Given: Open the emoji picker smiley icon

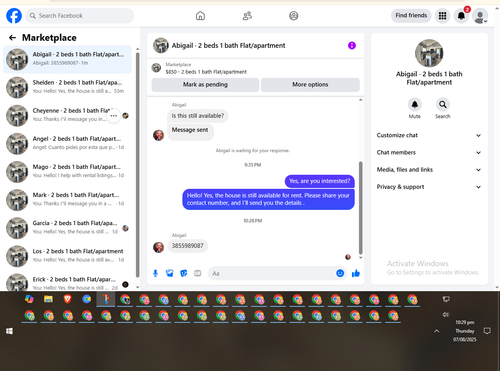Looking at the screenshot, I should (340, 273).
